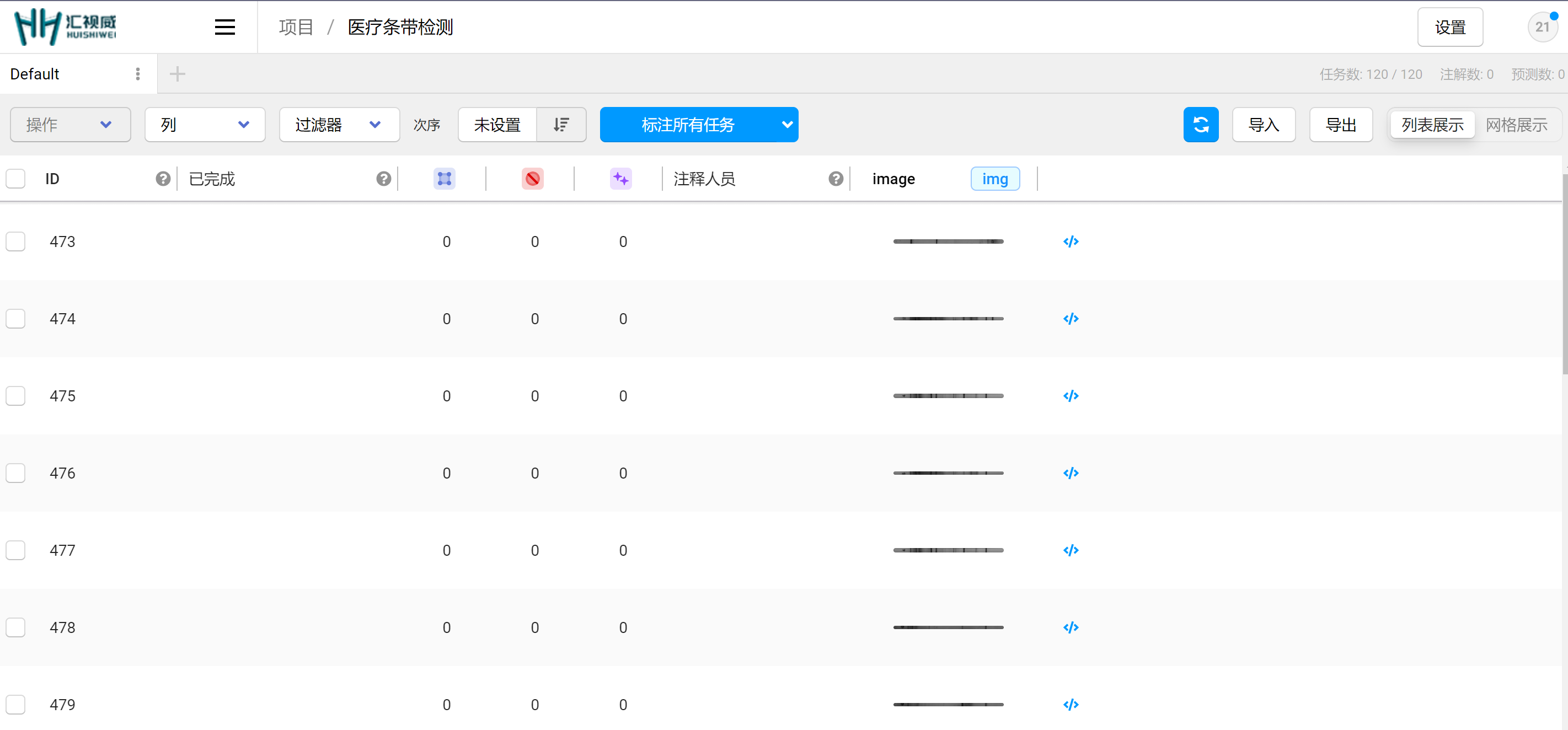Click the three-dot menu on Default tab

point(138,74)
